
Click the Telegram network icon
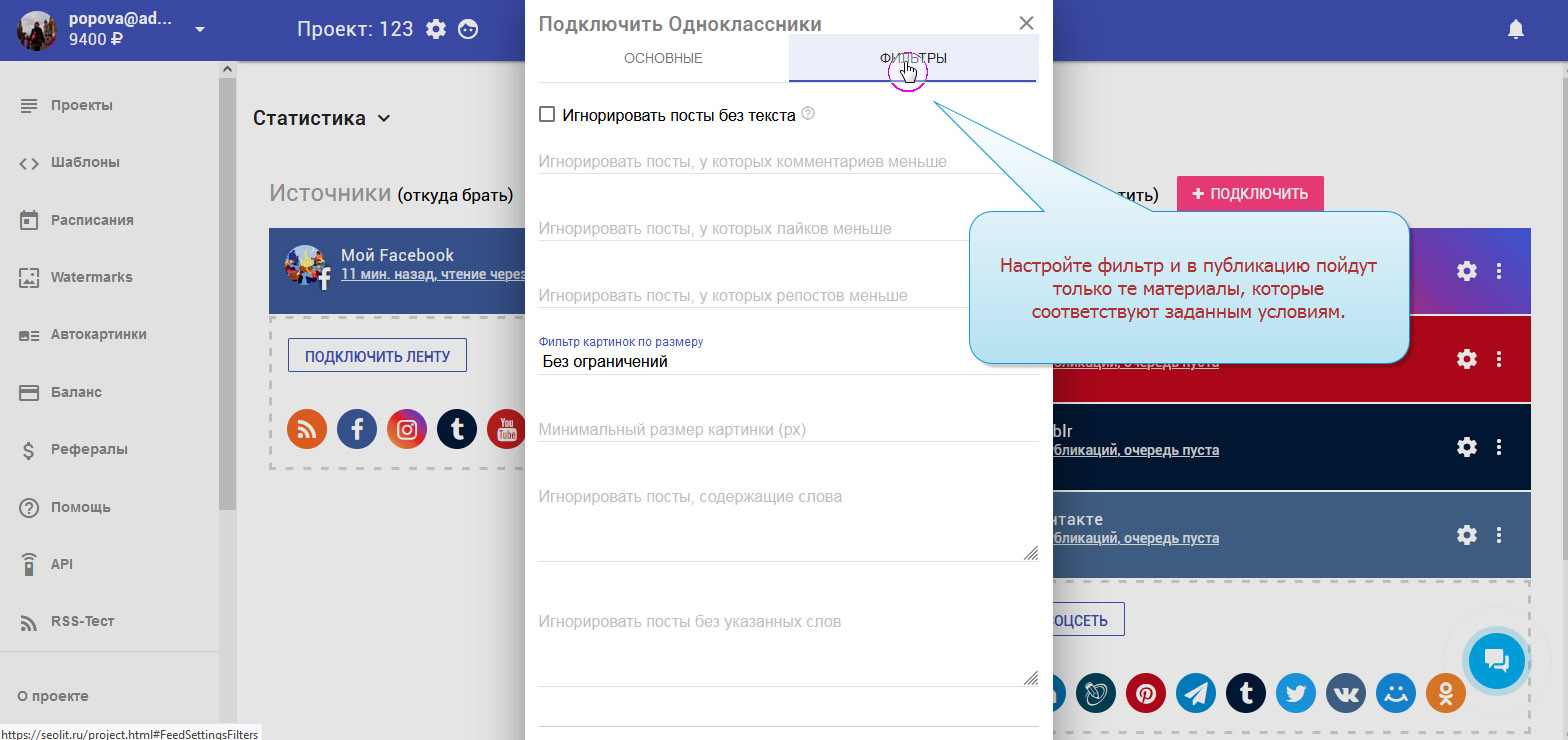pos(1196,693)
